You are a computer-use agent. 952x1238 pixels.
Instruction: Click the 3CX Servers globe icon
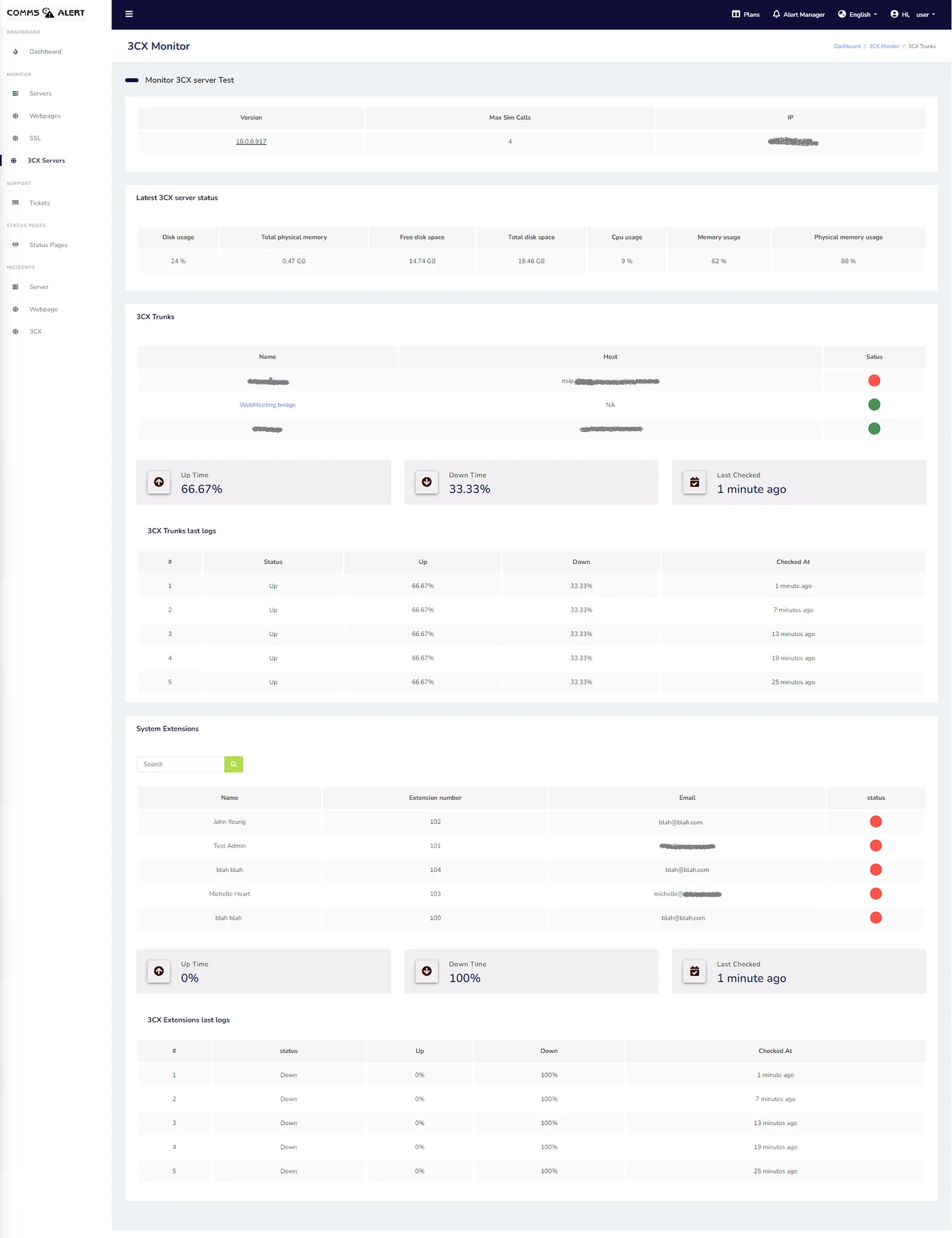13,161
